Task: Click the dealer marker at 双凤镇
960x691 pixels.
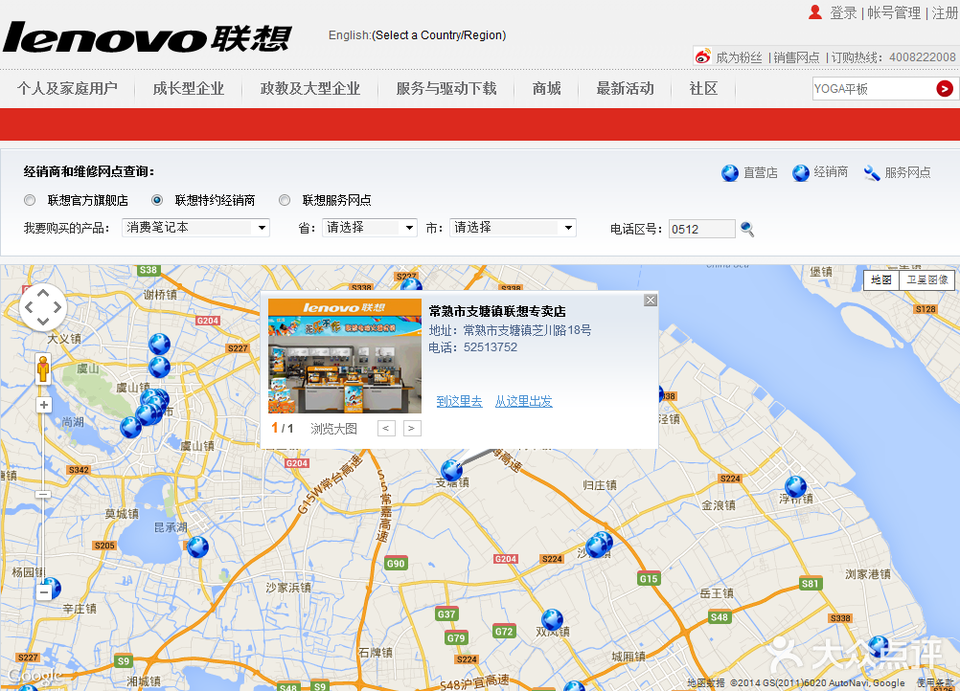Action: tap(552, 619)
